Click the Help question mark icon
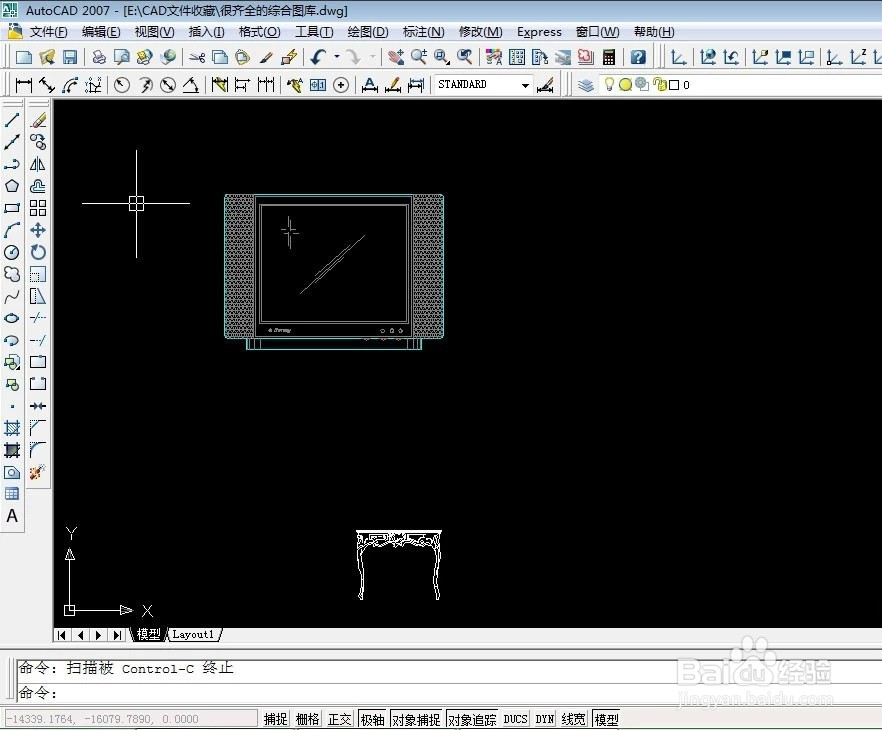882x730 pixels. coord(638,57)
